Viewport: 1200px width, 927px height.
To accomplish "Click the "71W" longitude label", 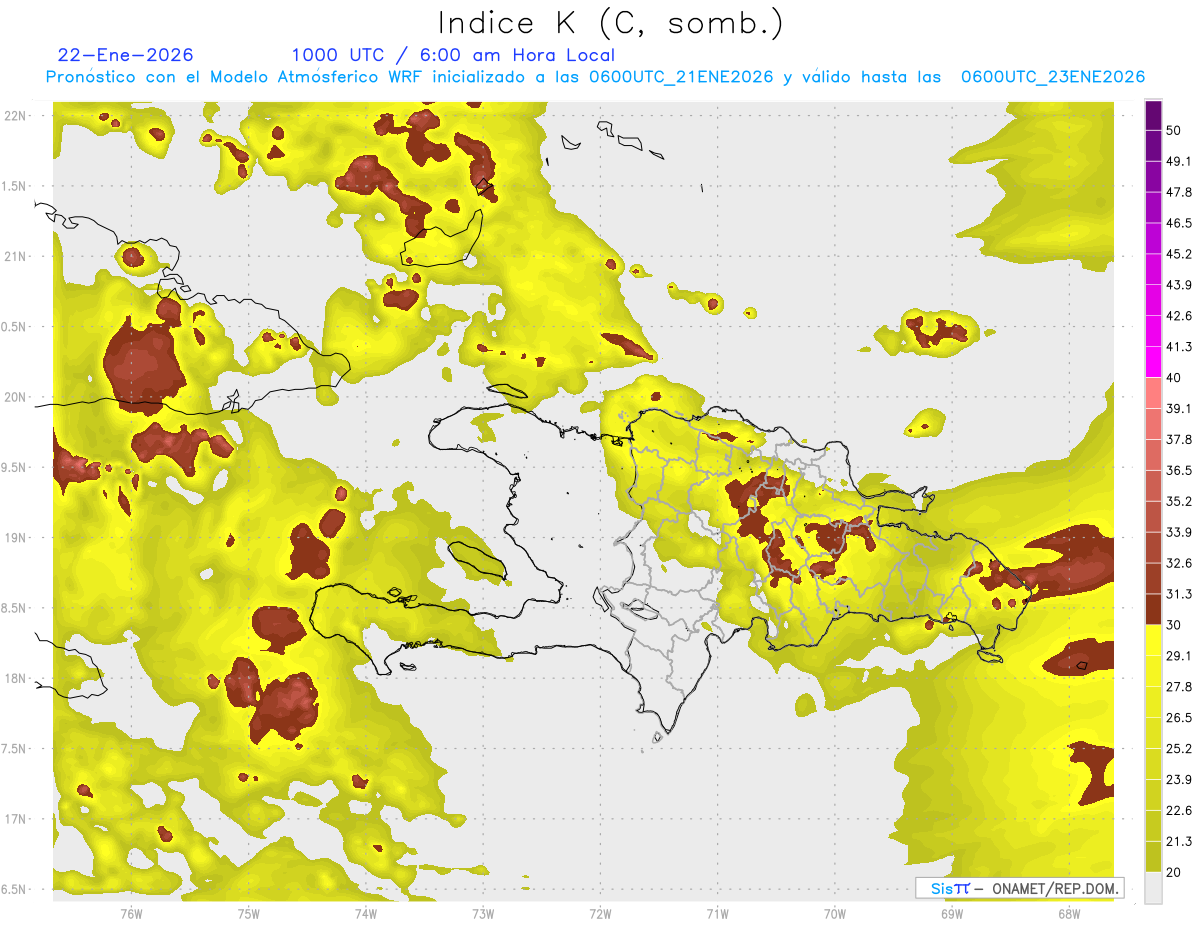I will 717,913.
